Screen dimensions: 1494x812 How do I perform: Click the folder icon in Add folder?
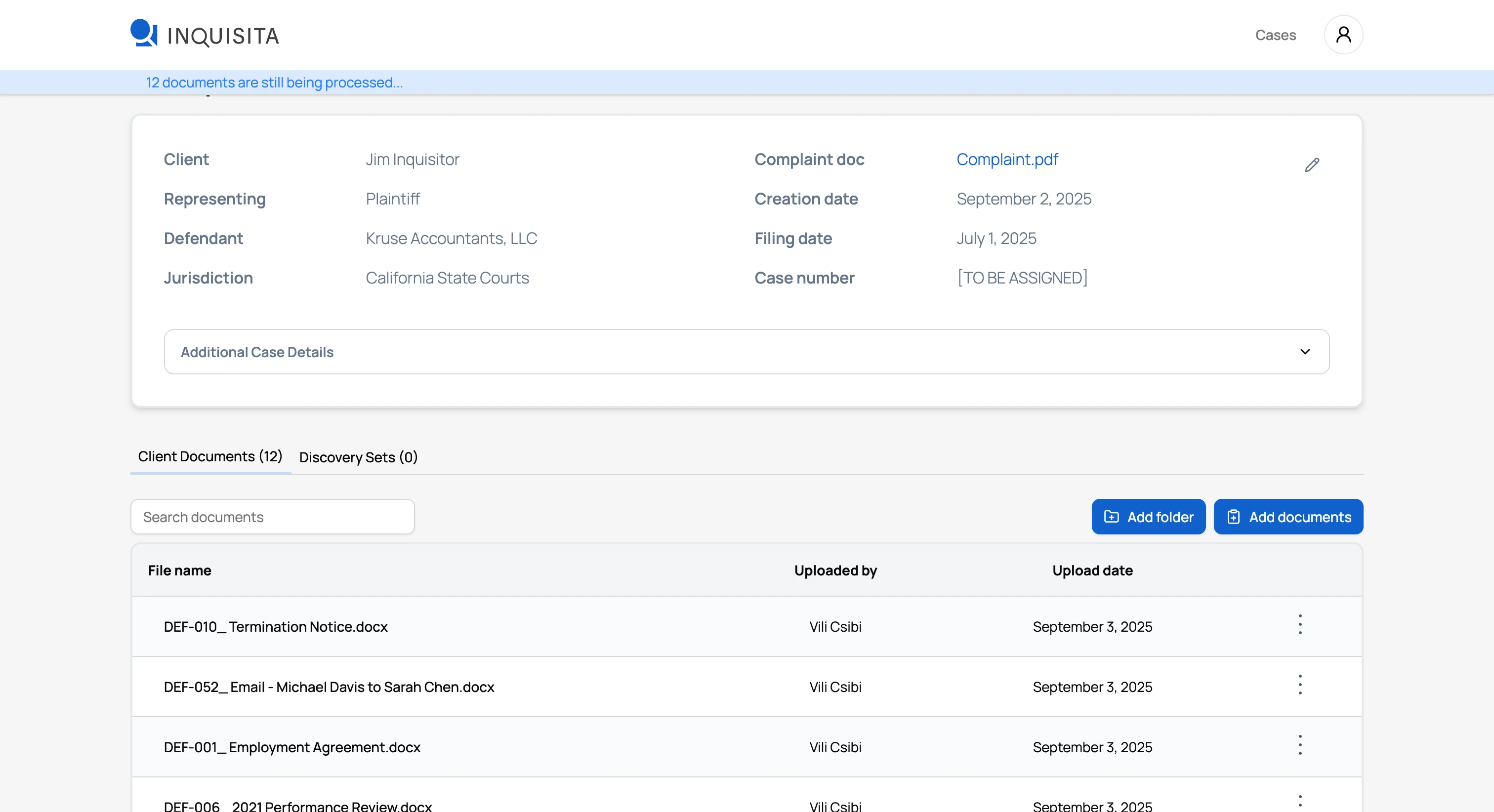tap(1111, 517)
